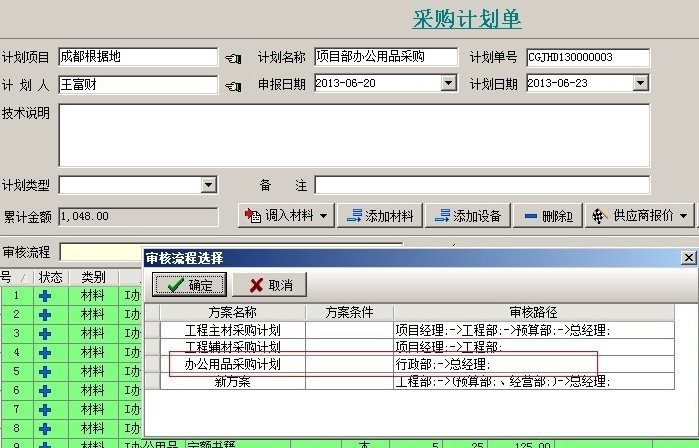699x448 pixels.
Task: Open the 供应商报价 dropdown menu
Action: 684,216
